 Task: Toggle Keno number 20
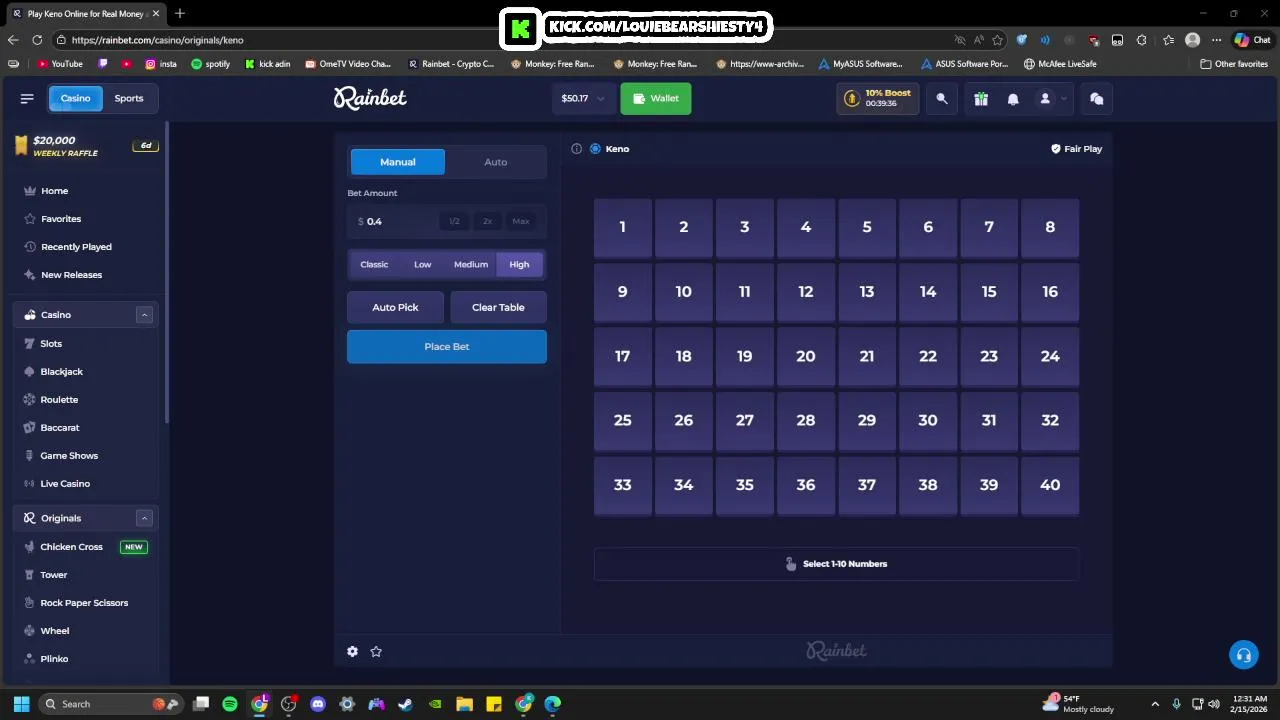(805, 356)
